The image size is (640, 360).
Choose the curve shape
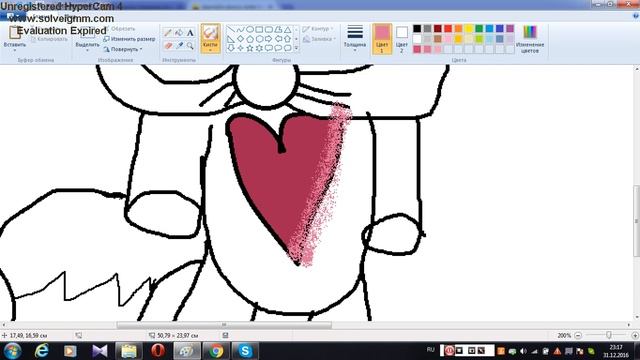click(x=240, y=29)
